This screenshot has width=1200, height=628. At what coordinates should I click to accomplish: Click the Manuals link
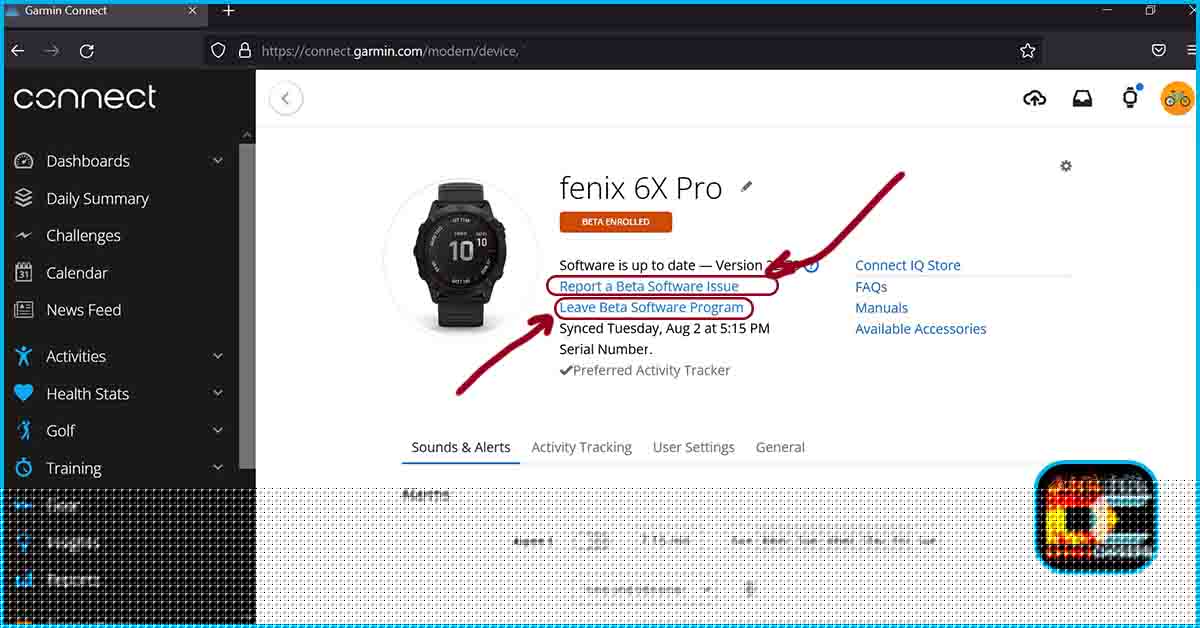click(881, 307)
